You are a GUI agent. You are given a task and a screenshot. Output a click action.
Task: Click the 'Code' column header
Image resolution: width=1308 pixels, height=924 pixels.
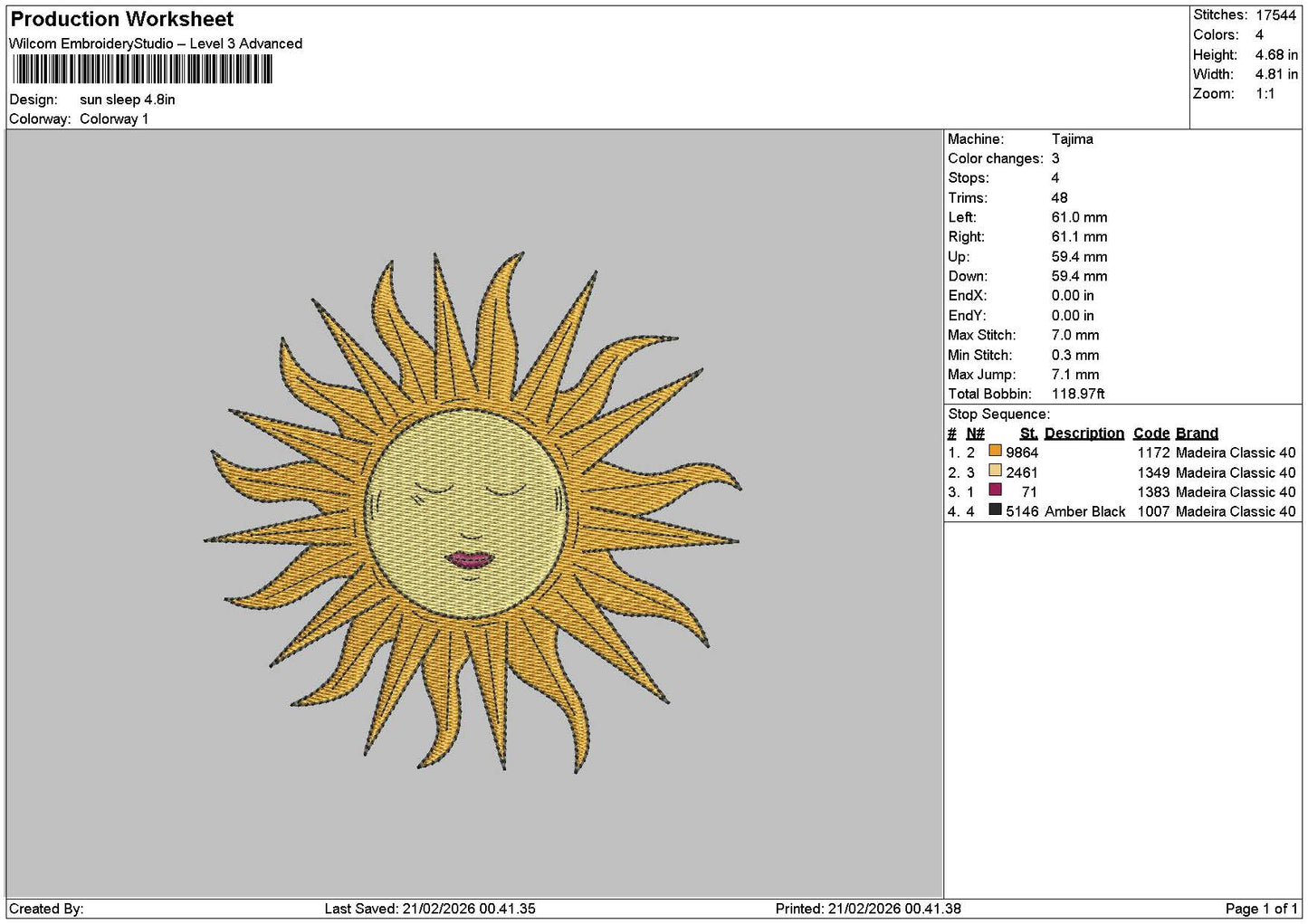1151,433
